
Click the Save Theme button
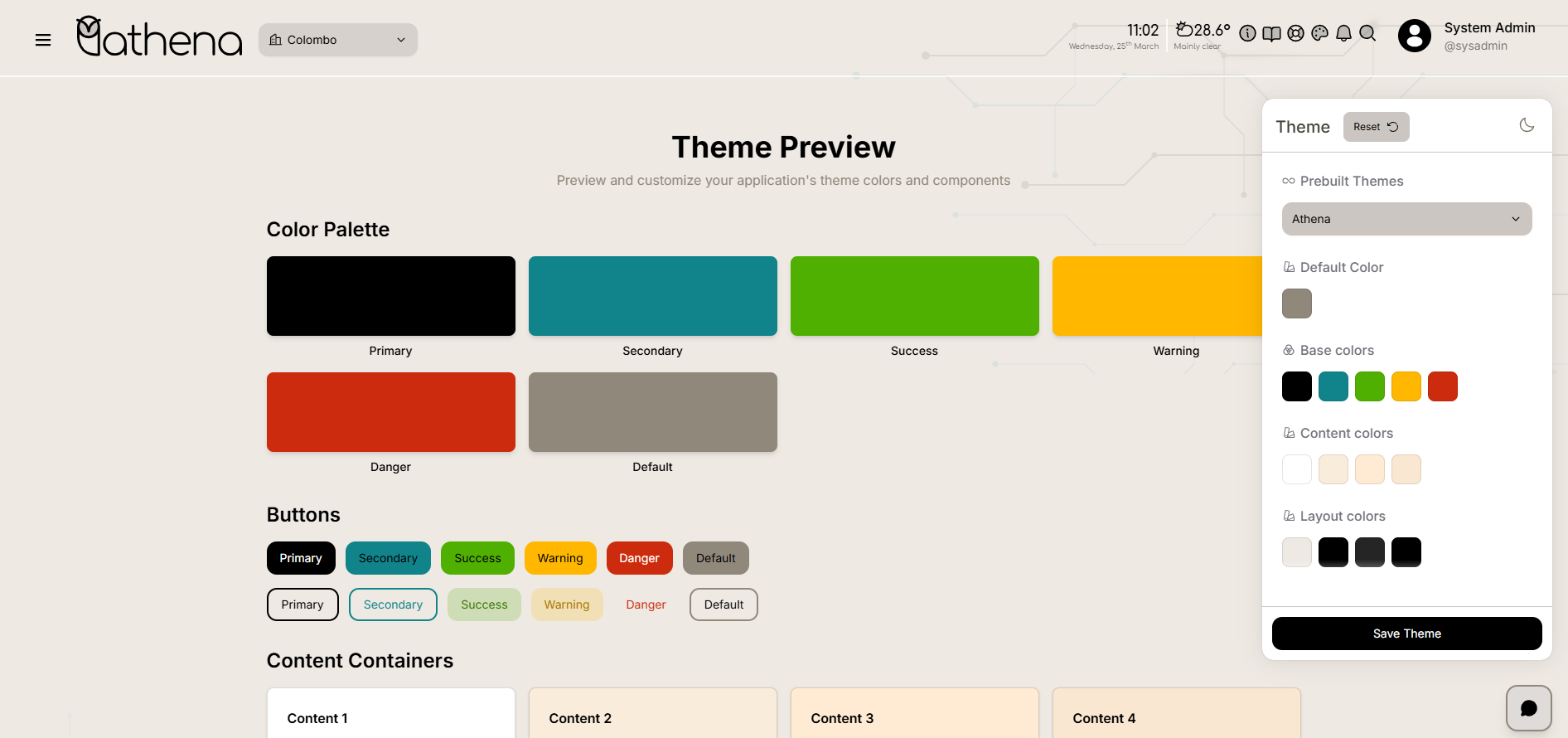1406,634
